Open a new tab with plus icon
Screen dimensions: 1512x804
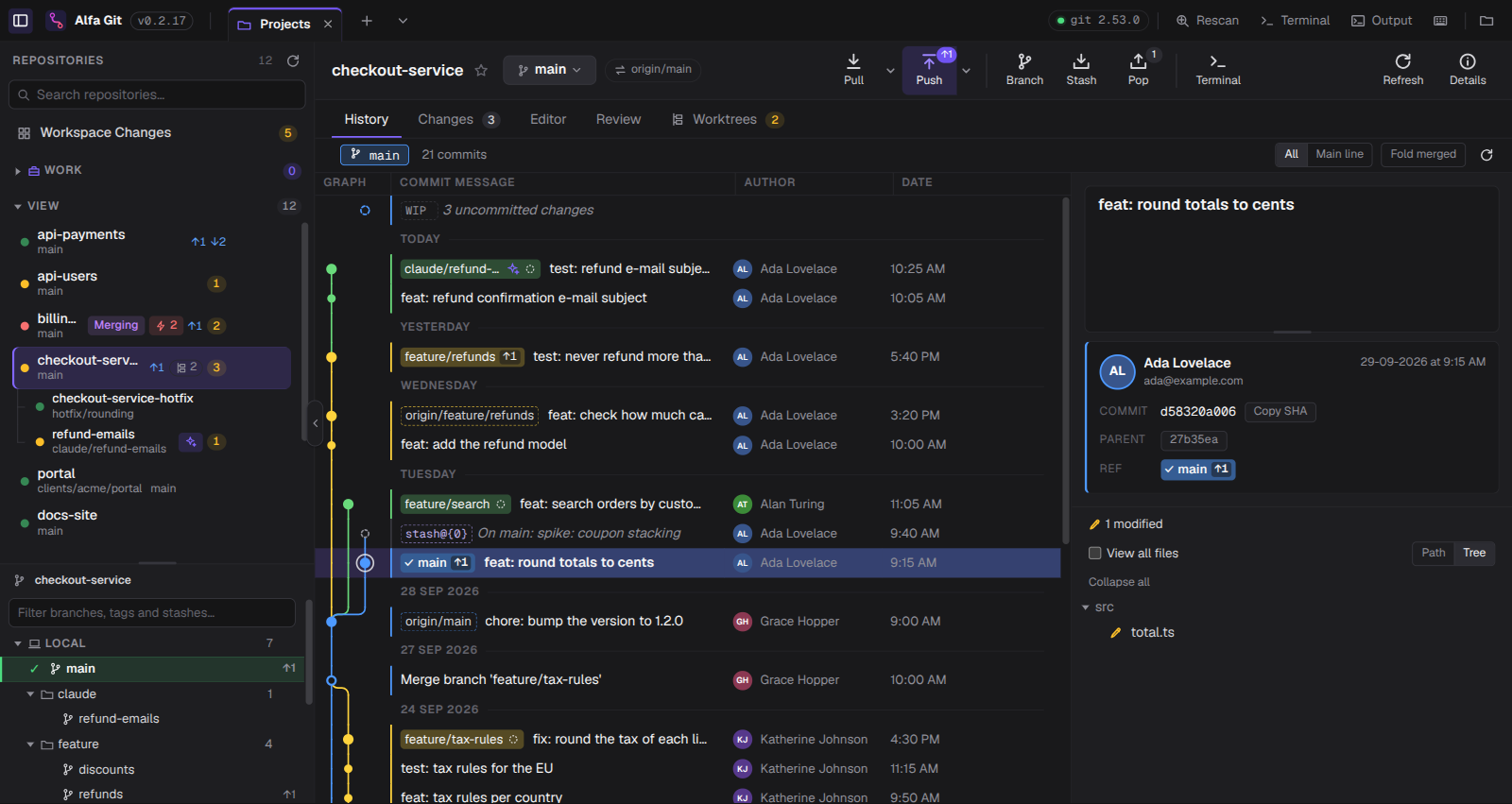click(367, 21)
